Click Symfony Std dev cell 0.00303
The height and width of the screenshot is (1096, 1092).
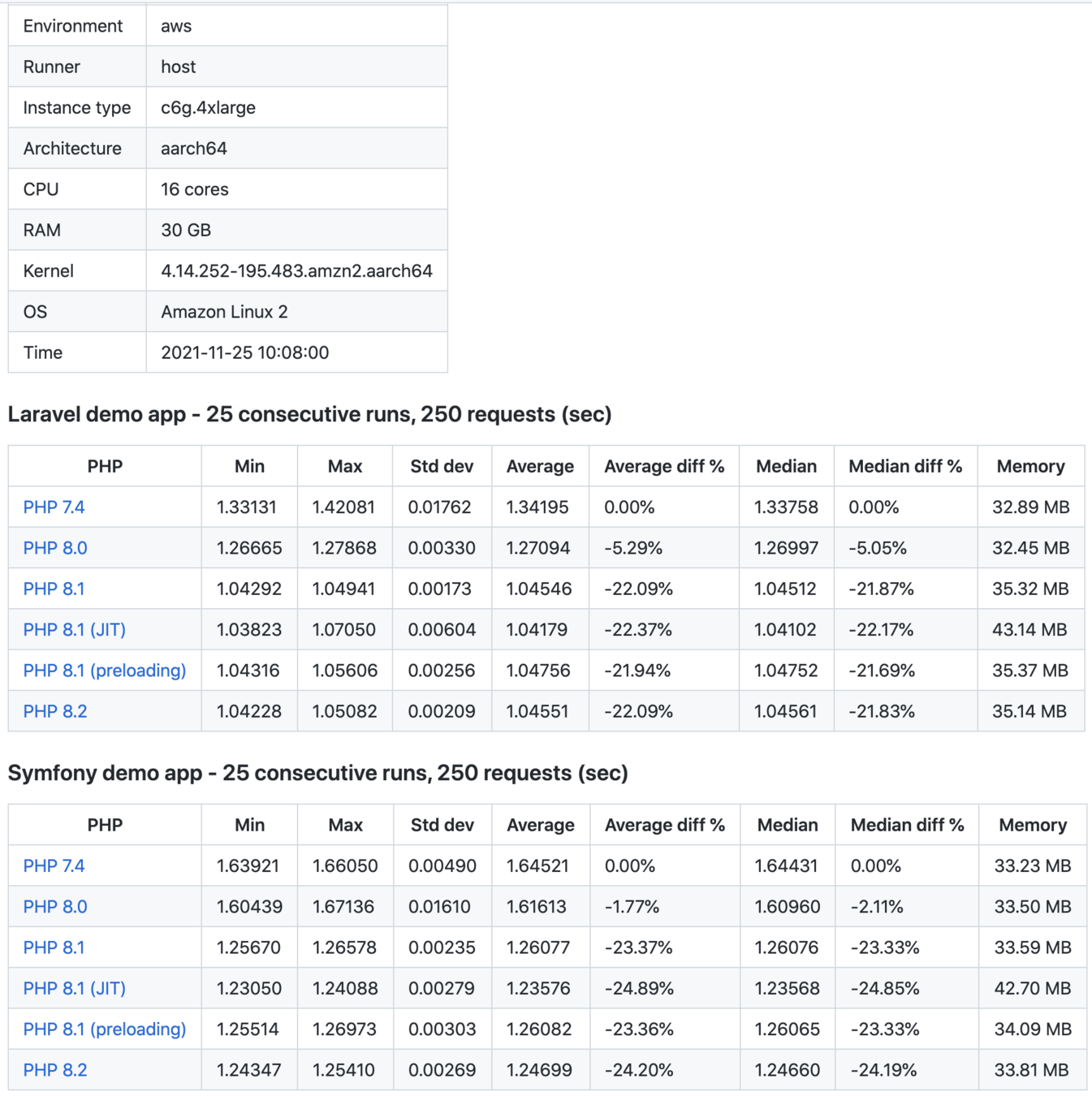click(442, 1029)
